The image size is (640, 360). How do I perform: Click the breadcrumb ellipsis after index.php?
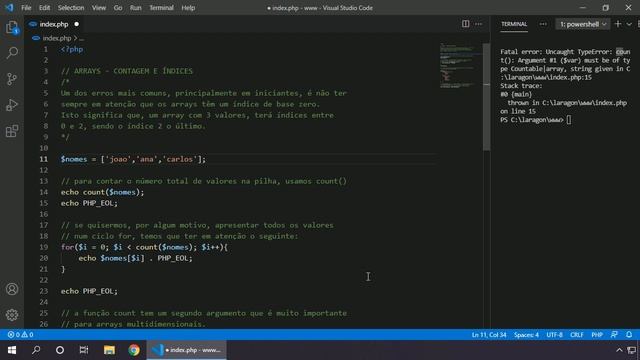[x=81, y=38]
